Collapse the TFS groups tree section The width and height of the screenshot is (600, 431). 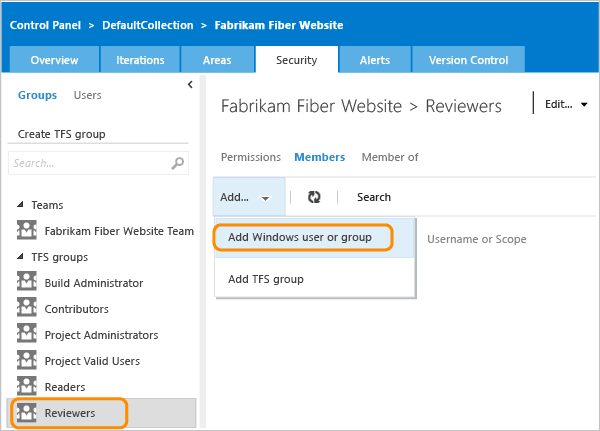coord(20,257)
